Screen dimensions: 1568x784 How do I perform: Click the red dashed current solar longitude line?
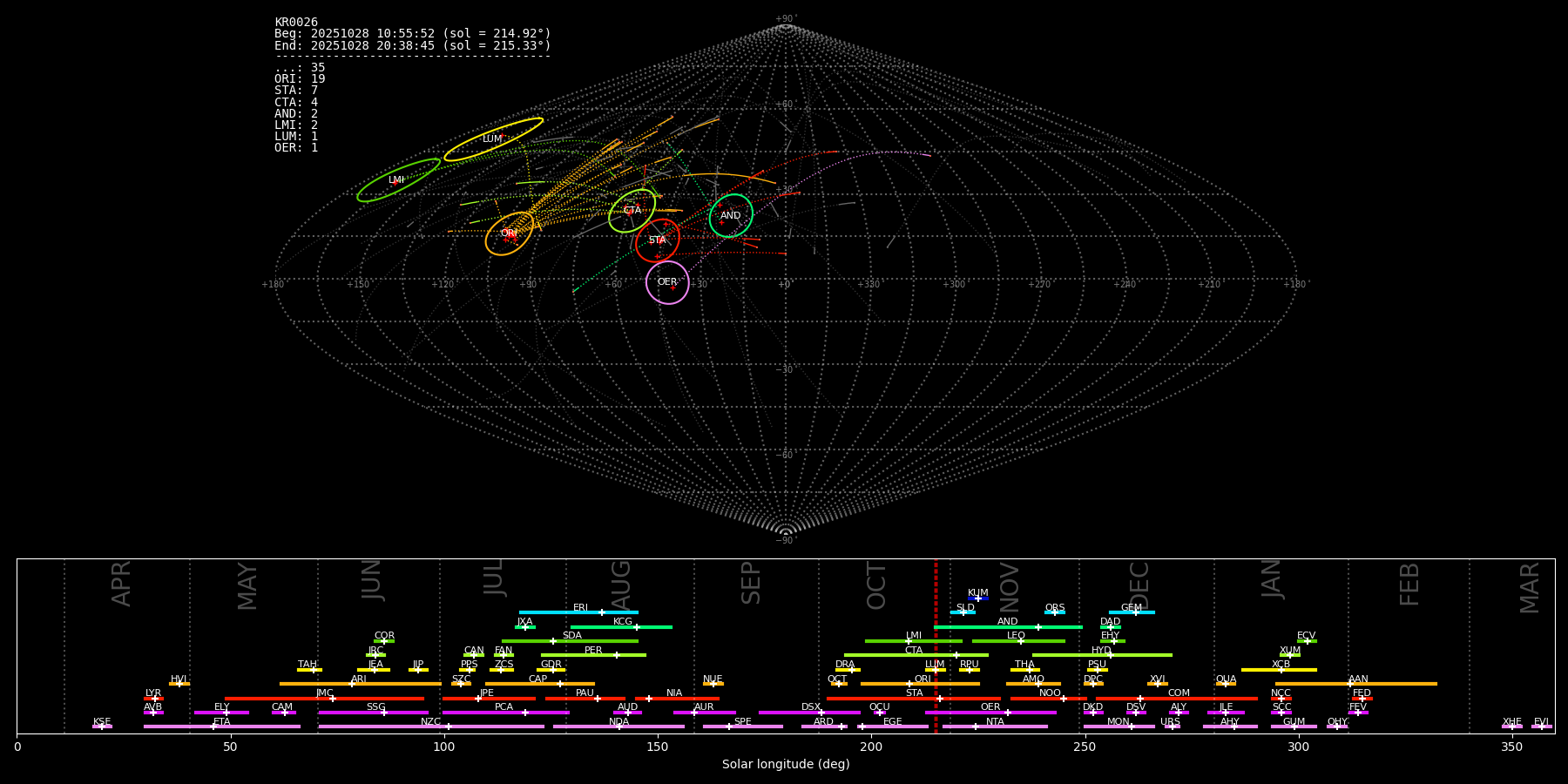coord(936,645)
